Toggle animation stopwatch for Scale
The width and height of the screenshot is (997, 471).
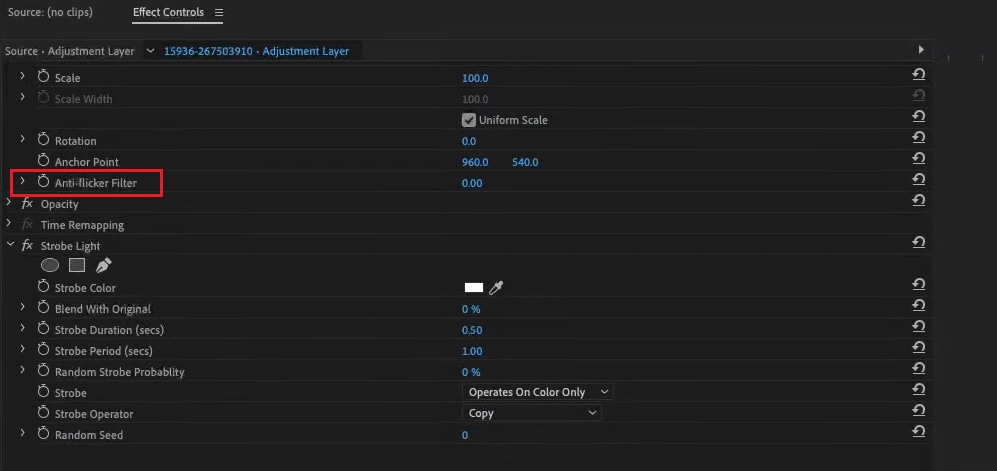pos(43,77)
